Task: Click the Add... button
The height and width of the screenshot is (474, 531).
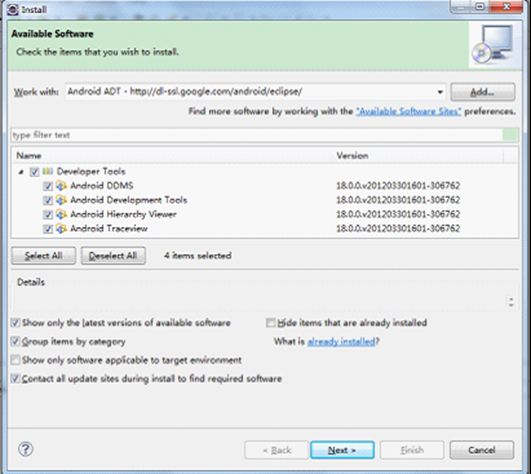Action: click(483, 92)
